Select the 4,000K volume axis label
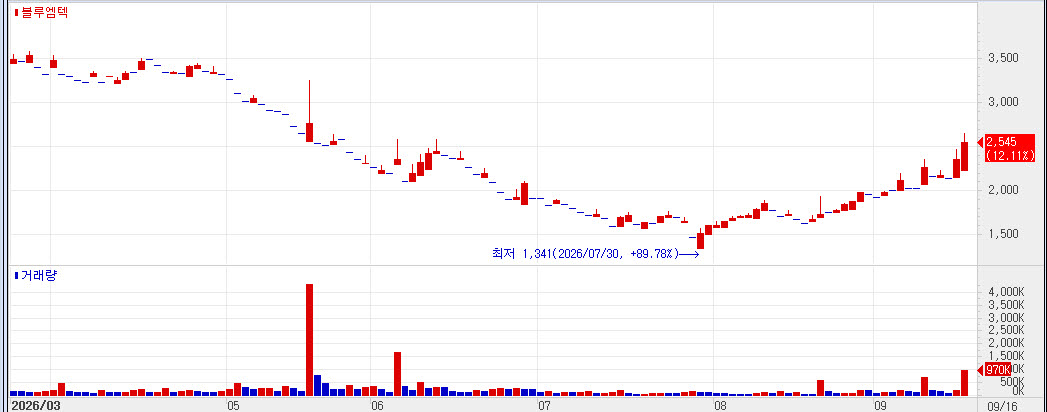 click(x=1006, y=292)
